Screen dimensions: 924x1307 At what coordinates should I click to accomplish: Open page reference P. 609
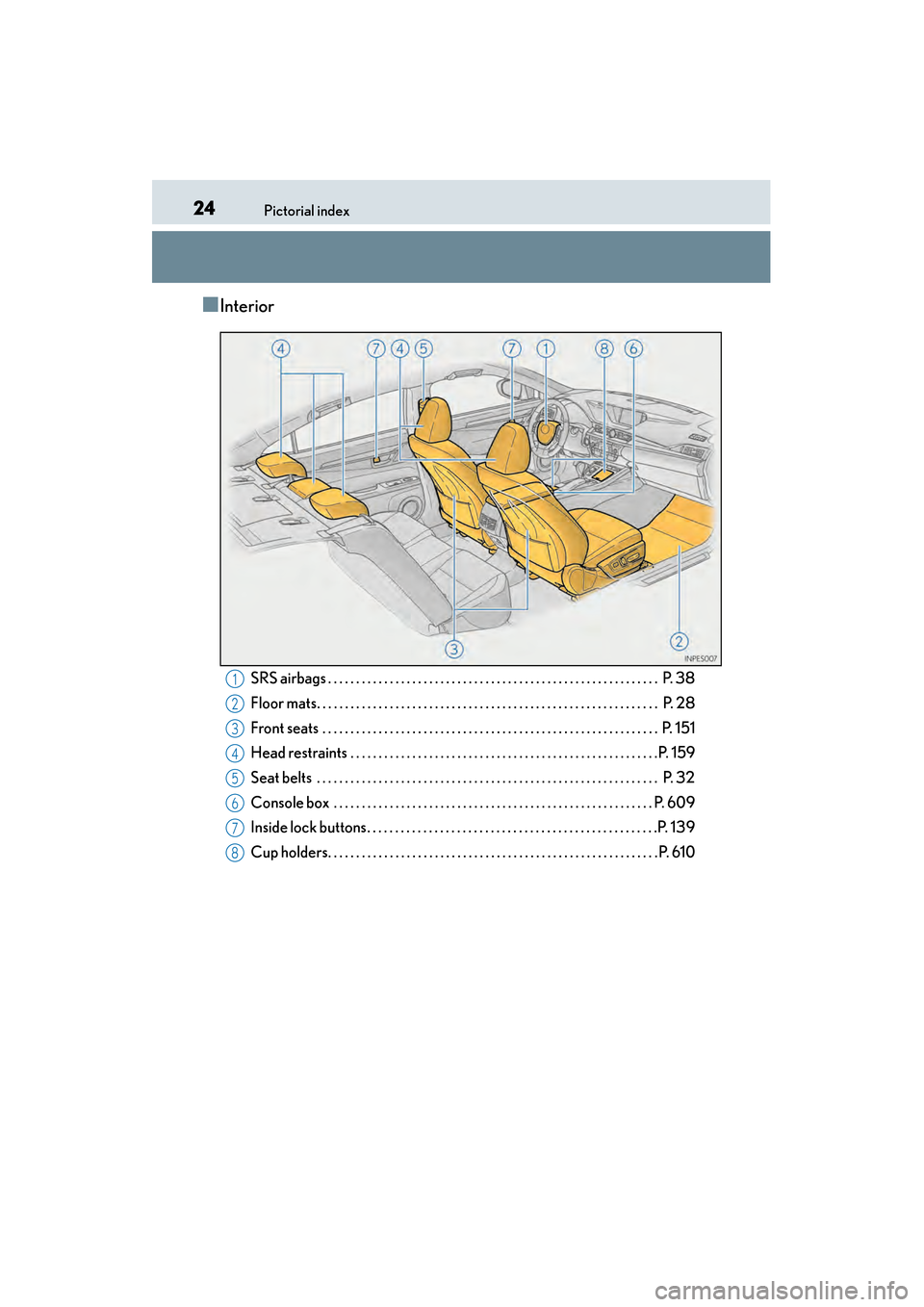tap(675, 803)
